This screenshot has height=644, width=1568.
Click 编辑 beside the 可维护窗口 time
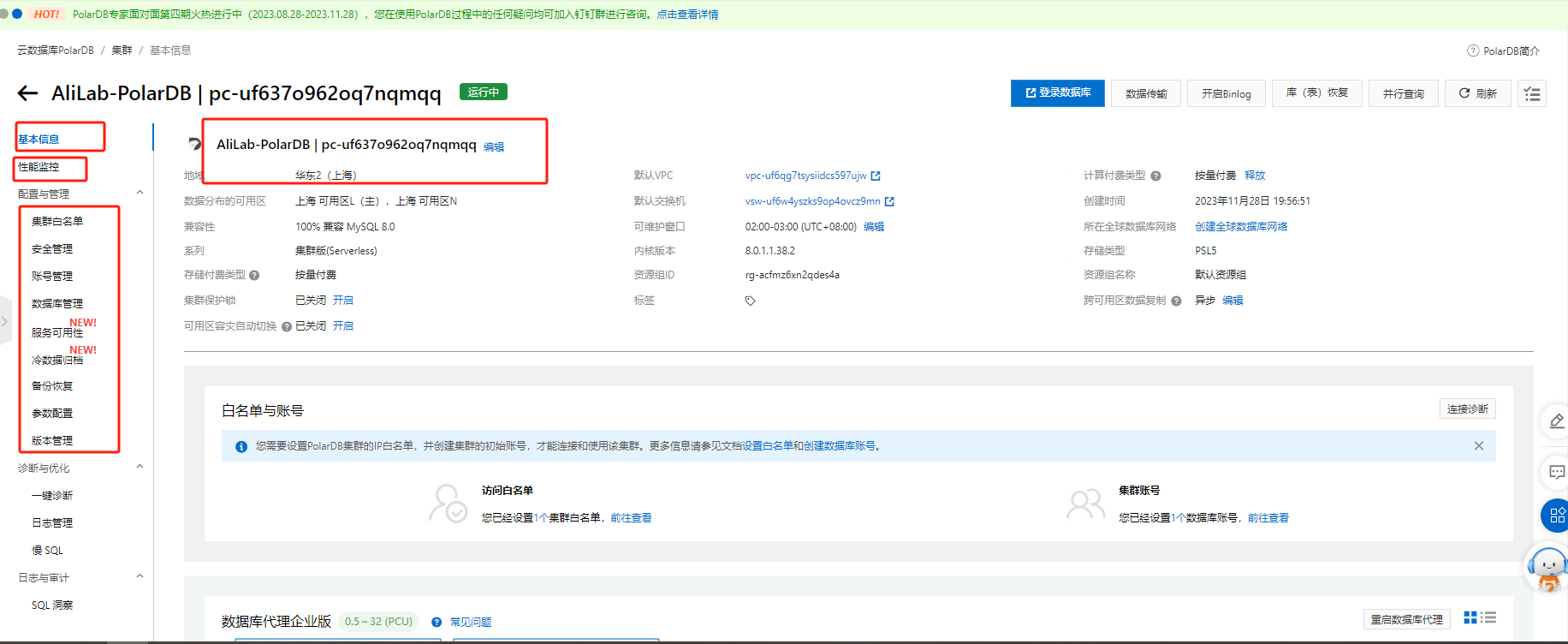(x=874, y=227)
